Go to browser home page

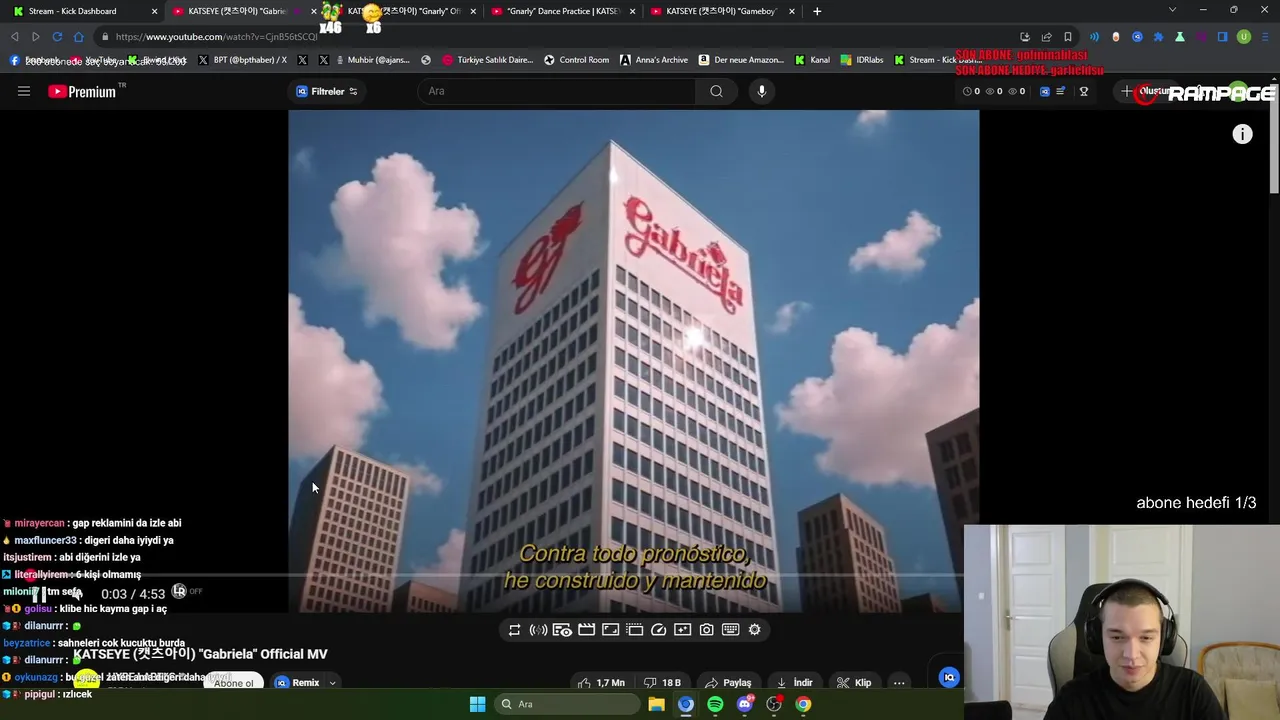[78, 37]
